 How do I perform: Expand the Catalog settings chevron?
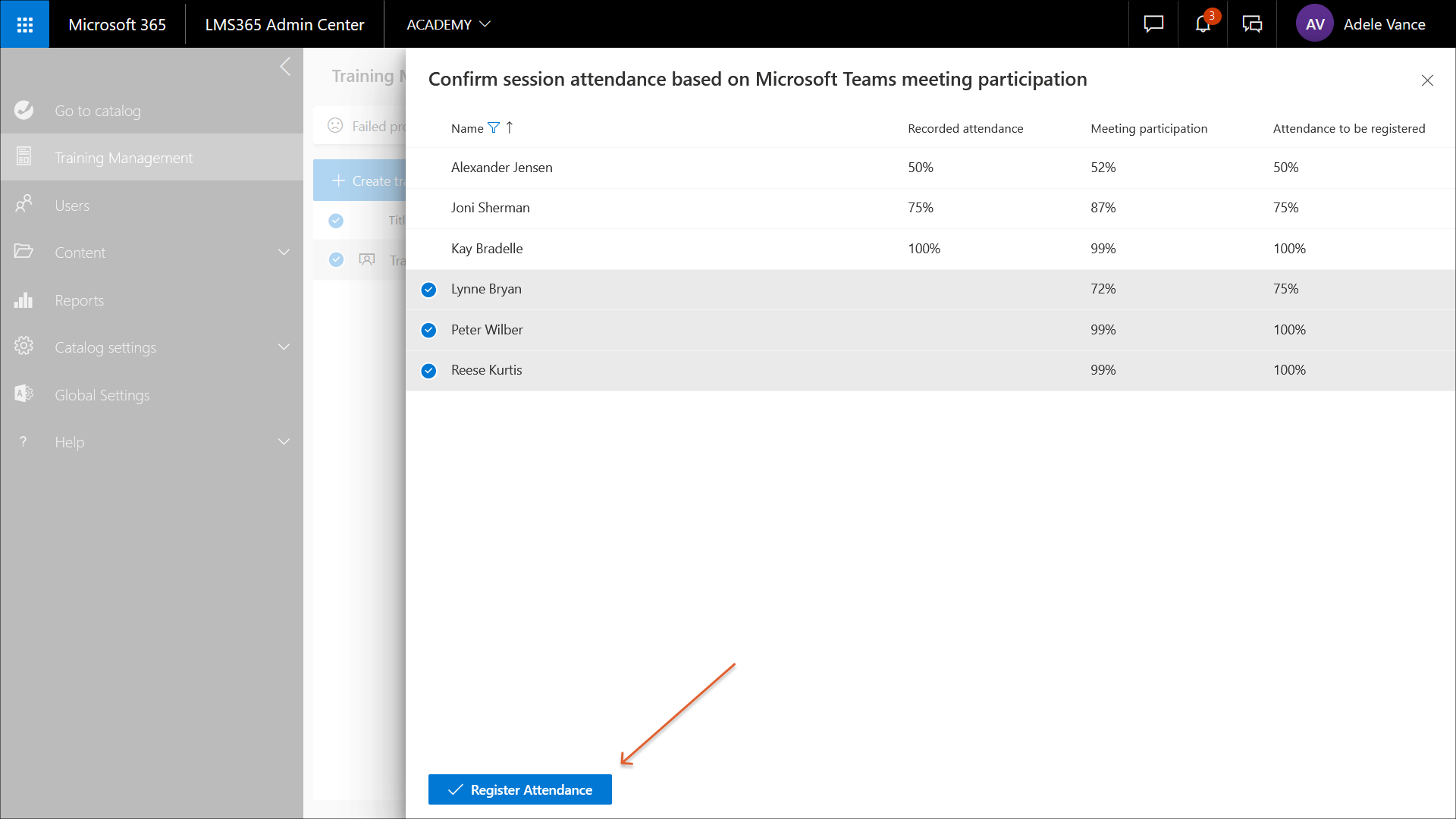click(x=284, y=347)
